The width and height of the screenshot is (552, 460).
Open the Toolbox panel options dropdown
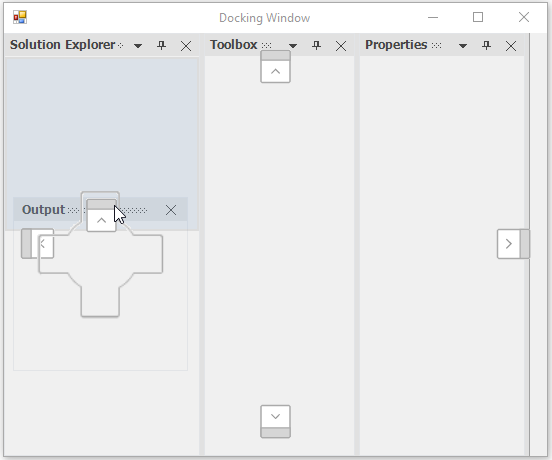293,46
